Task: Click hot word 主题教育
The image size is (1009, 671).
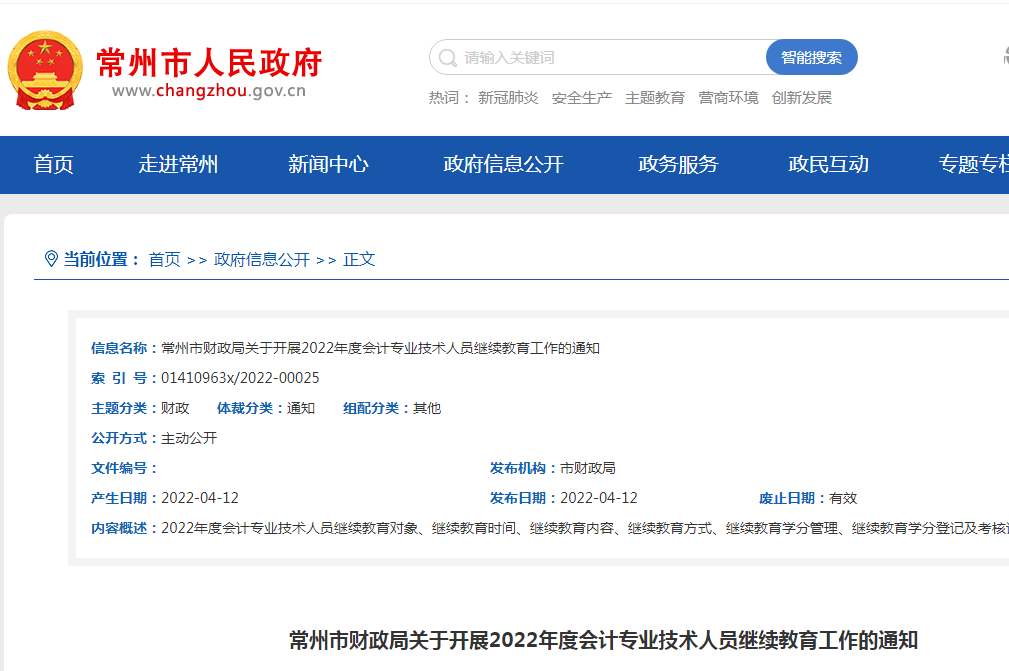Action: click(655, 98)
